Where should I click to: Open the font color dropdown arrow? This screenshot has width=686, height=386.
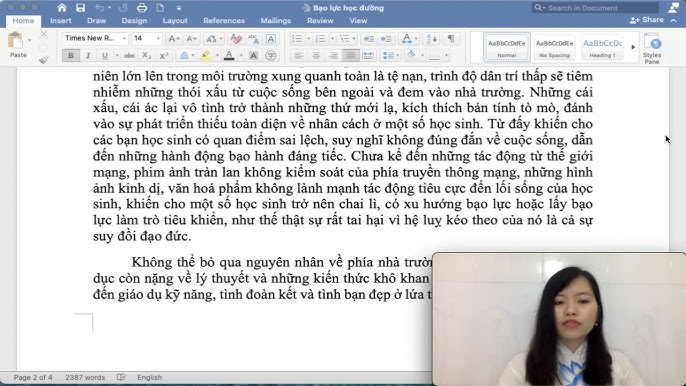(241, 56)
